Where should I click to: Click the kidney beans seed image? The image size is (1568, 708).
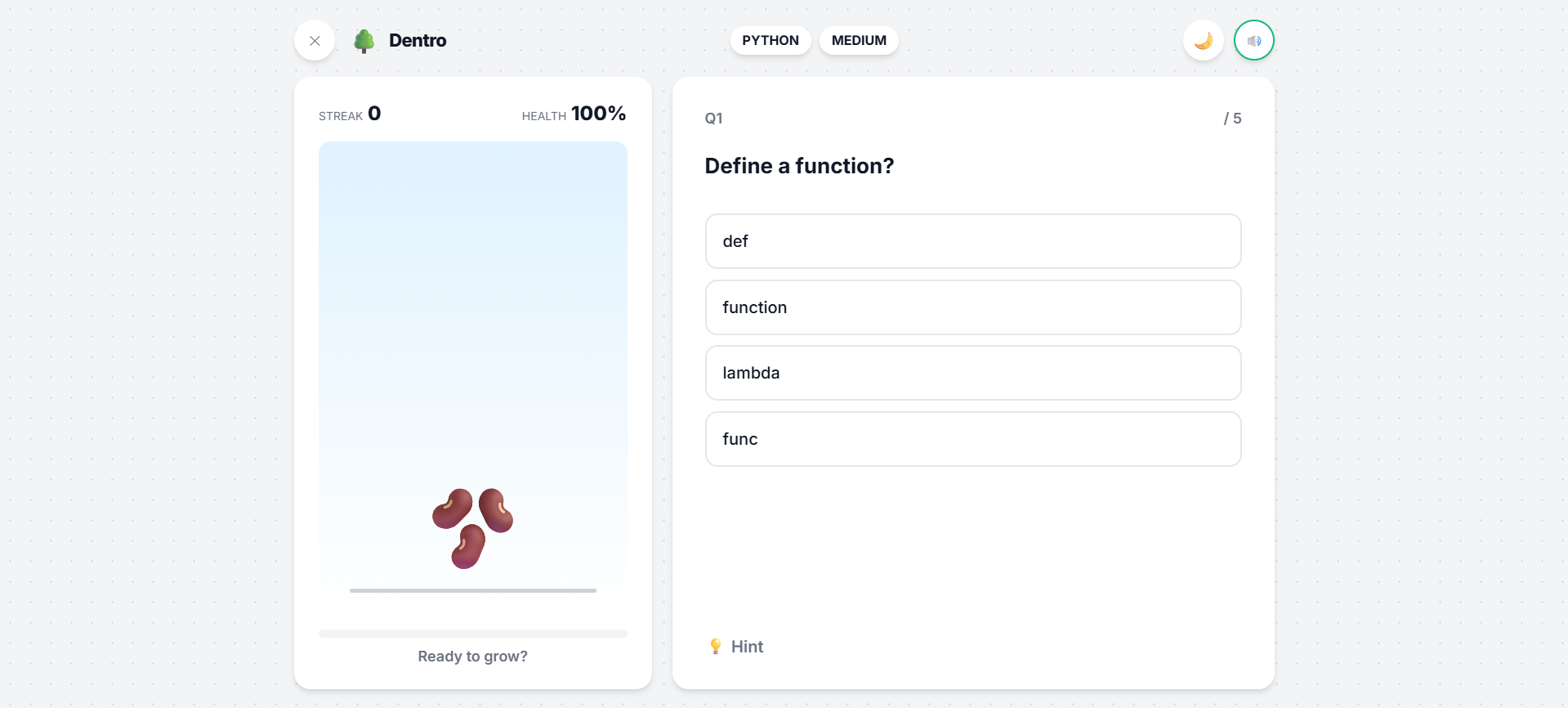coord(472,527)
